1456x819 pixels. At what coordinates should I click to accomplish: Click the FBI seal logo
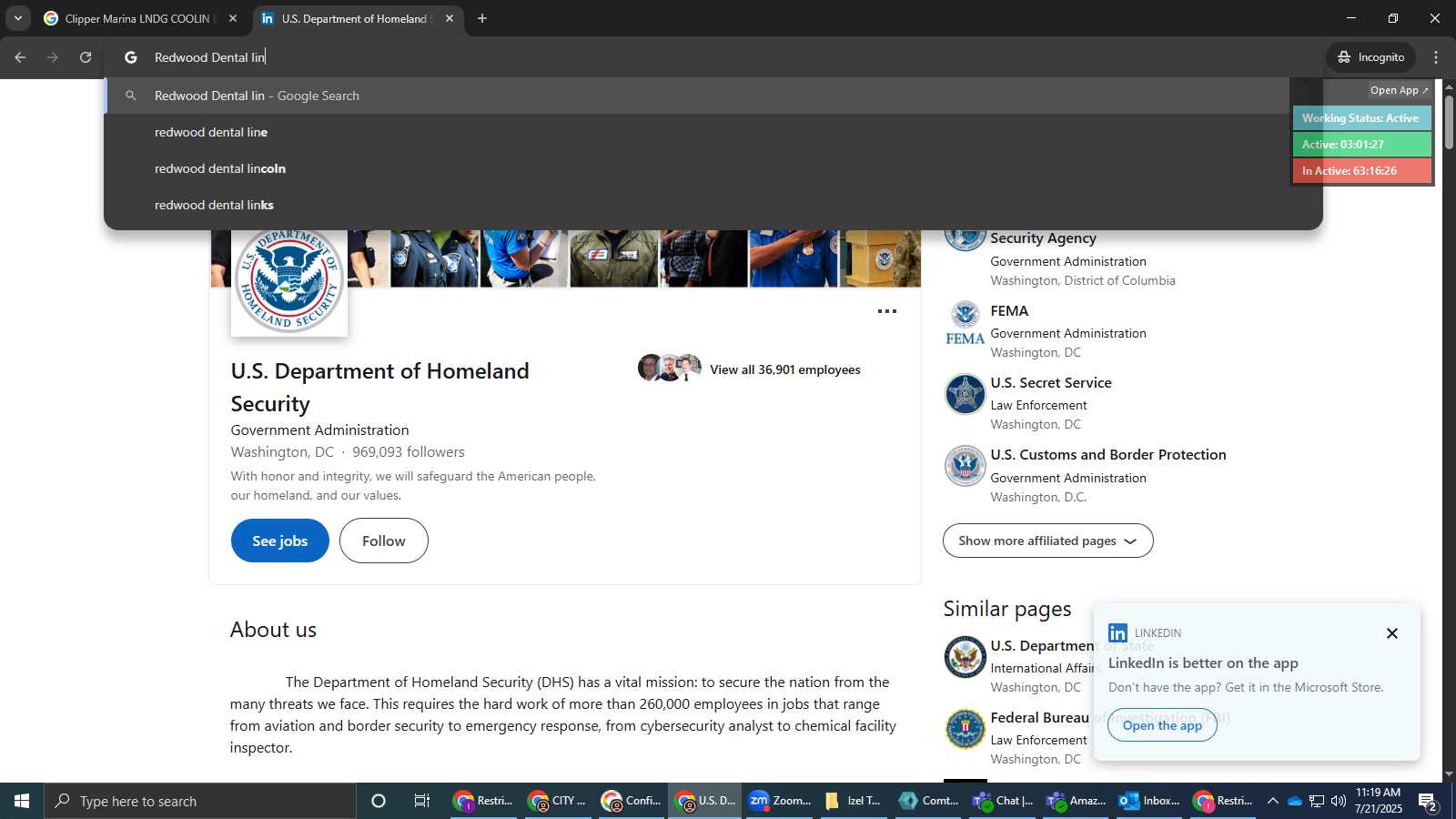point(965,729)
